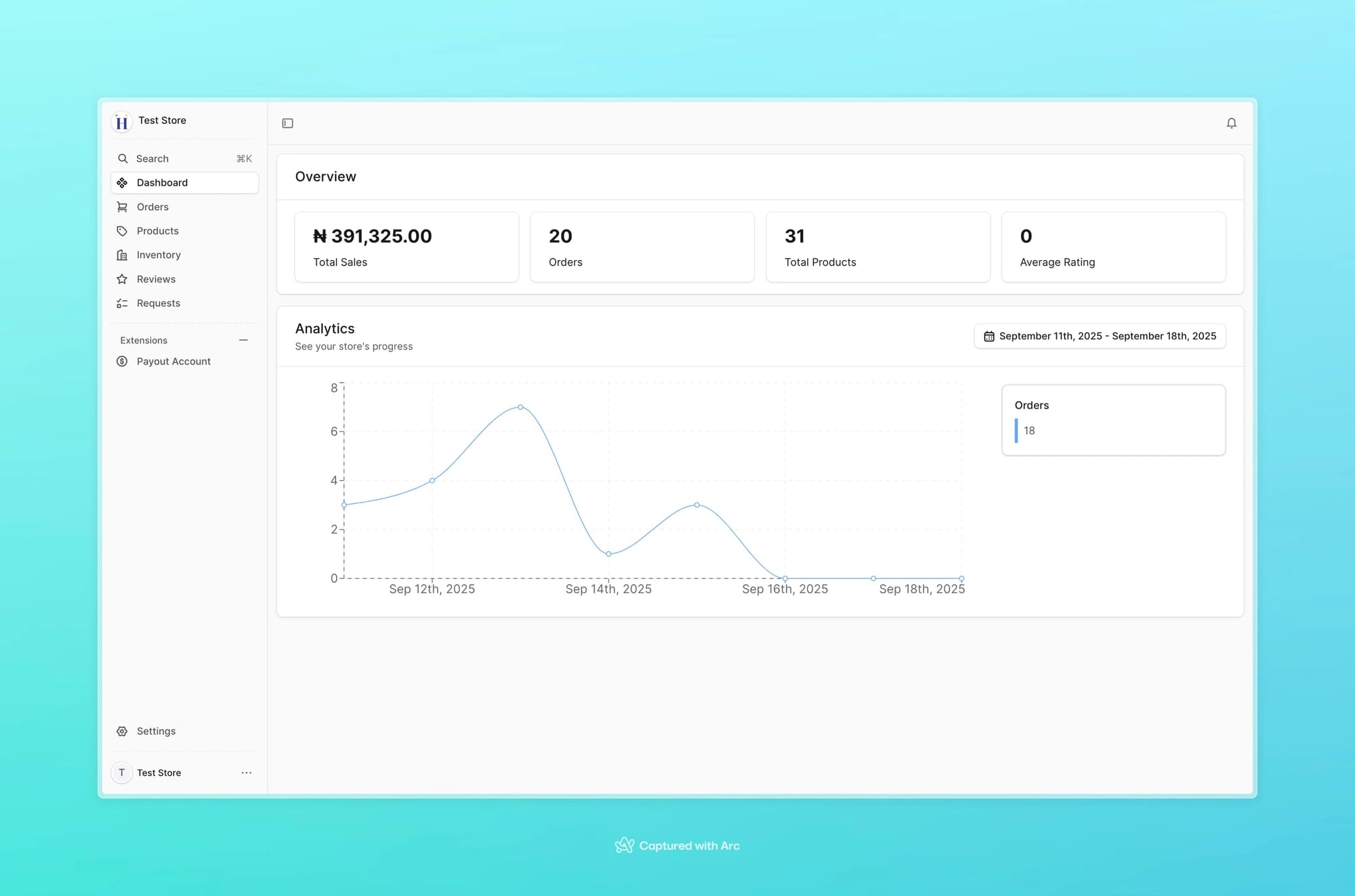The image size is (1355, 896).
Task: Click the Orders cart icon in sidebar
Action: pyautogui.click(x=122, y=207)
